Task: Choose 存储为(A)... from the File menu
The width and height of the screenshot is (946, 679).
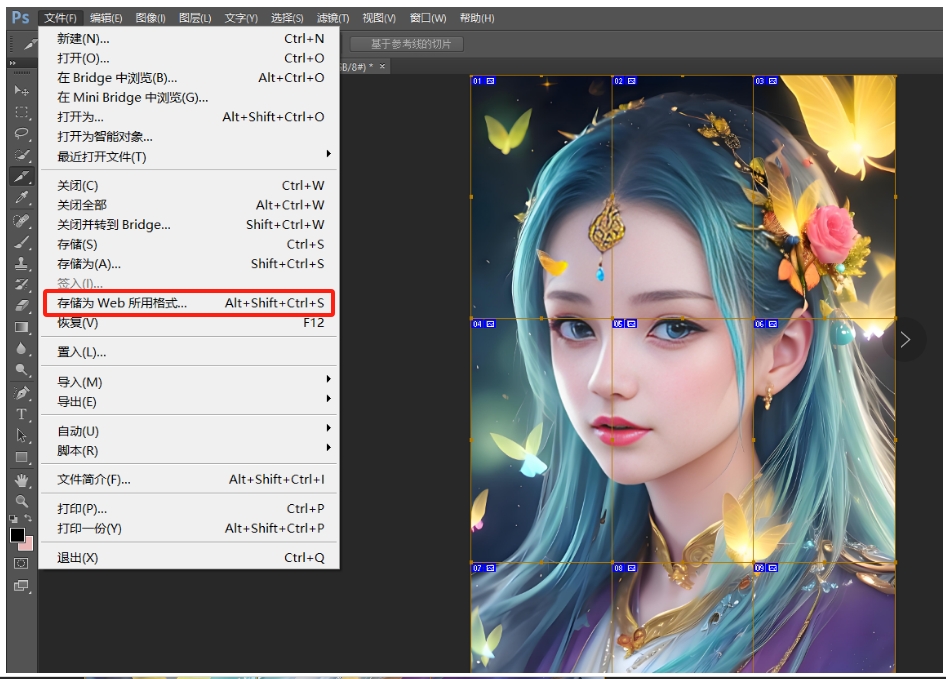Action: point(189,264)
